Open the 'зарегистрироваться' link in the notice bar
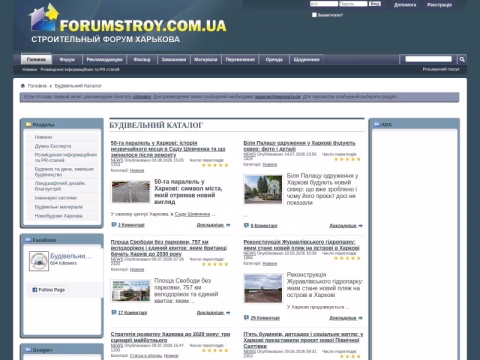The width and height of the screenshot is (480, 360). pos(277,97)
